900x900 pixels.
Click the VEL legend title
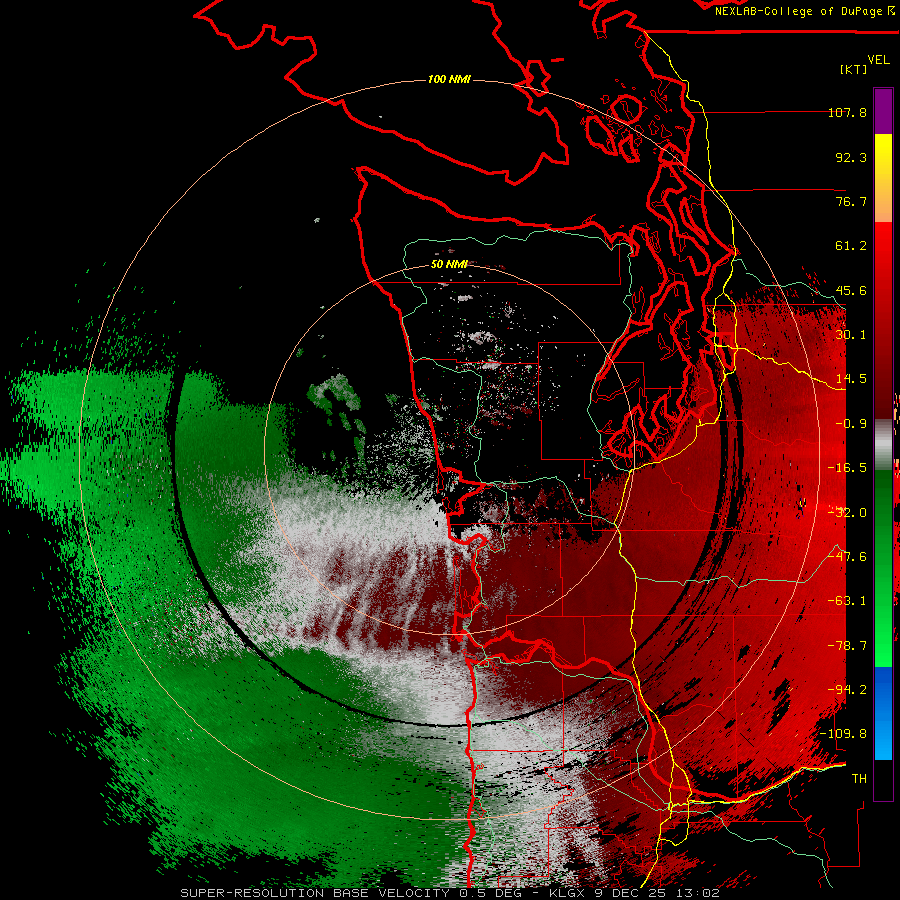878,60
